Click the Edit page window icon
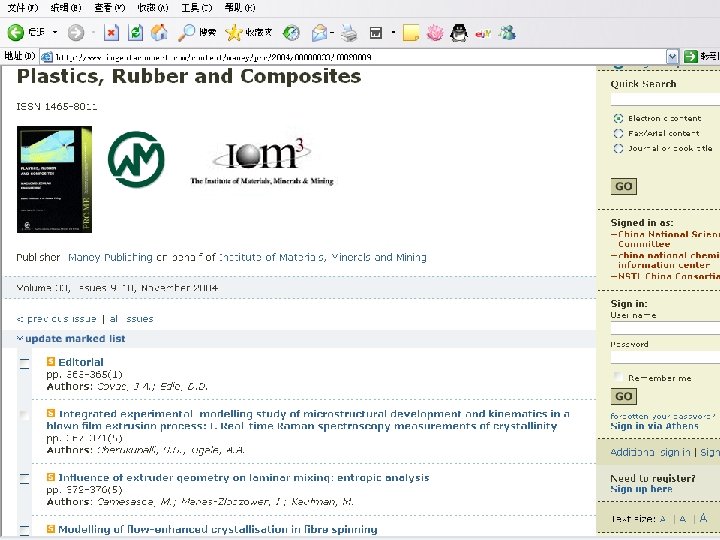This screenshot has width=720, height=540. 376,33
